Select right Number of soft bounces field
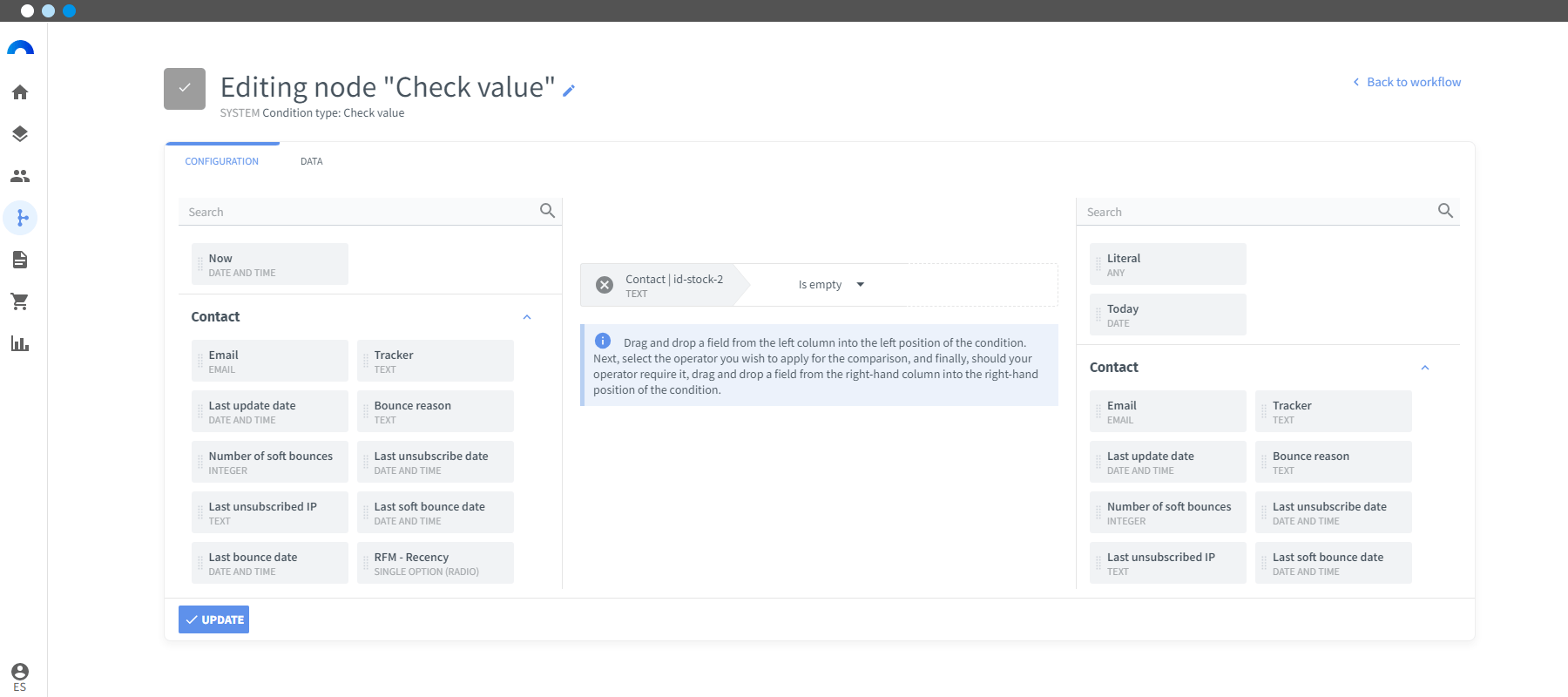Image resolution: width=1568 pixels, height=697 pixels. click(1168, 512)
